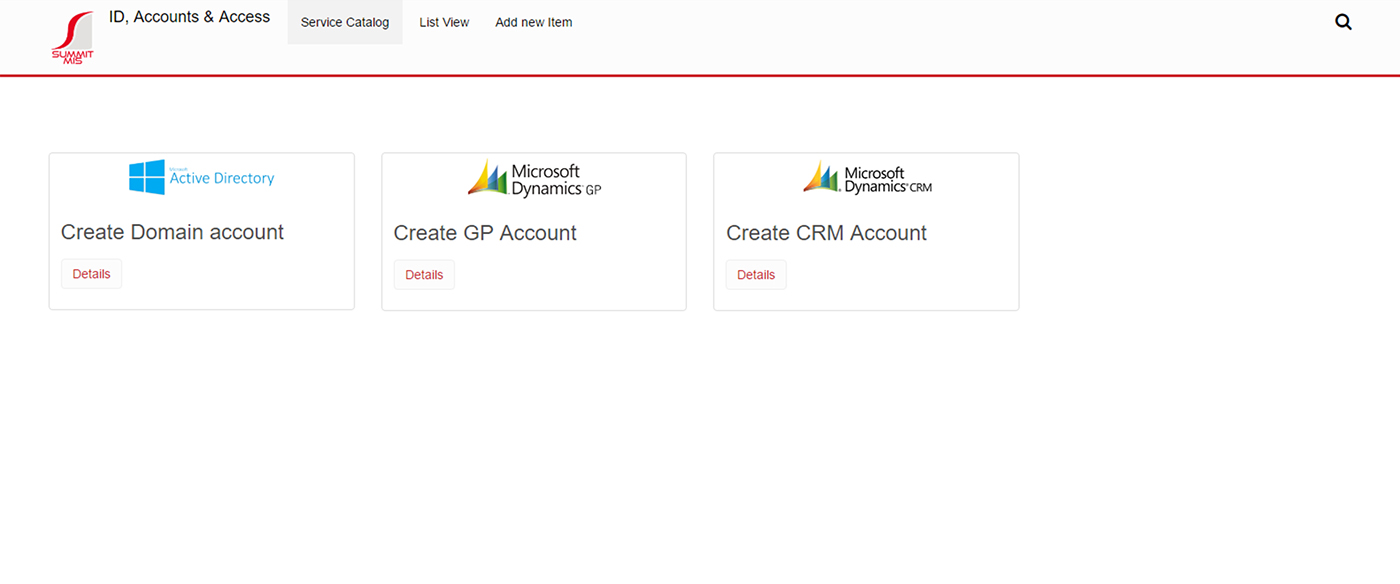Click the Create CRM Account heading
Viewport: 1400px width, 584px height.
pos(826,233)
